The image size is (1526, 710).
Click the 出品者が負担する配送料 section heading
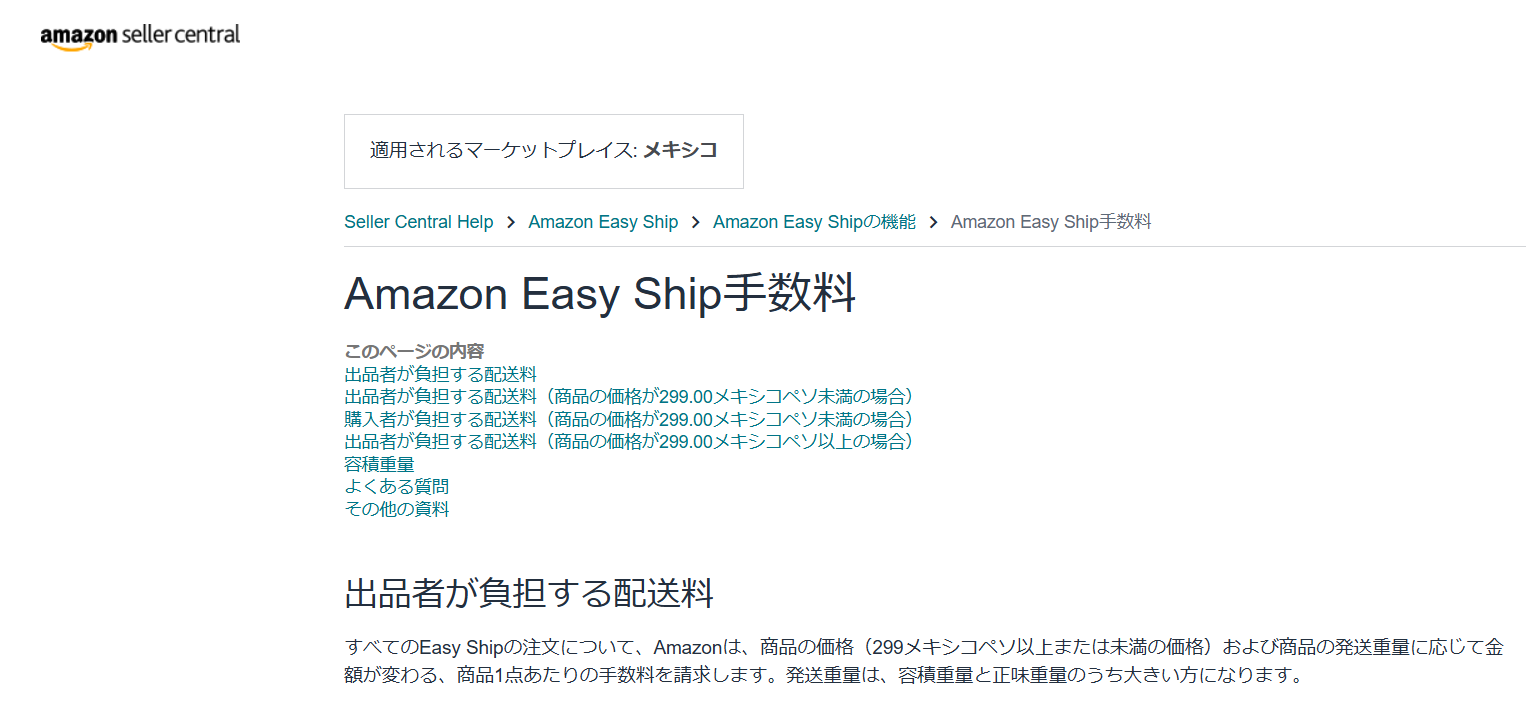click(528, 594)
